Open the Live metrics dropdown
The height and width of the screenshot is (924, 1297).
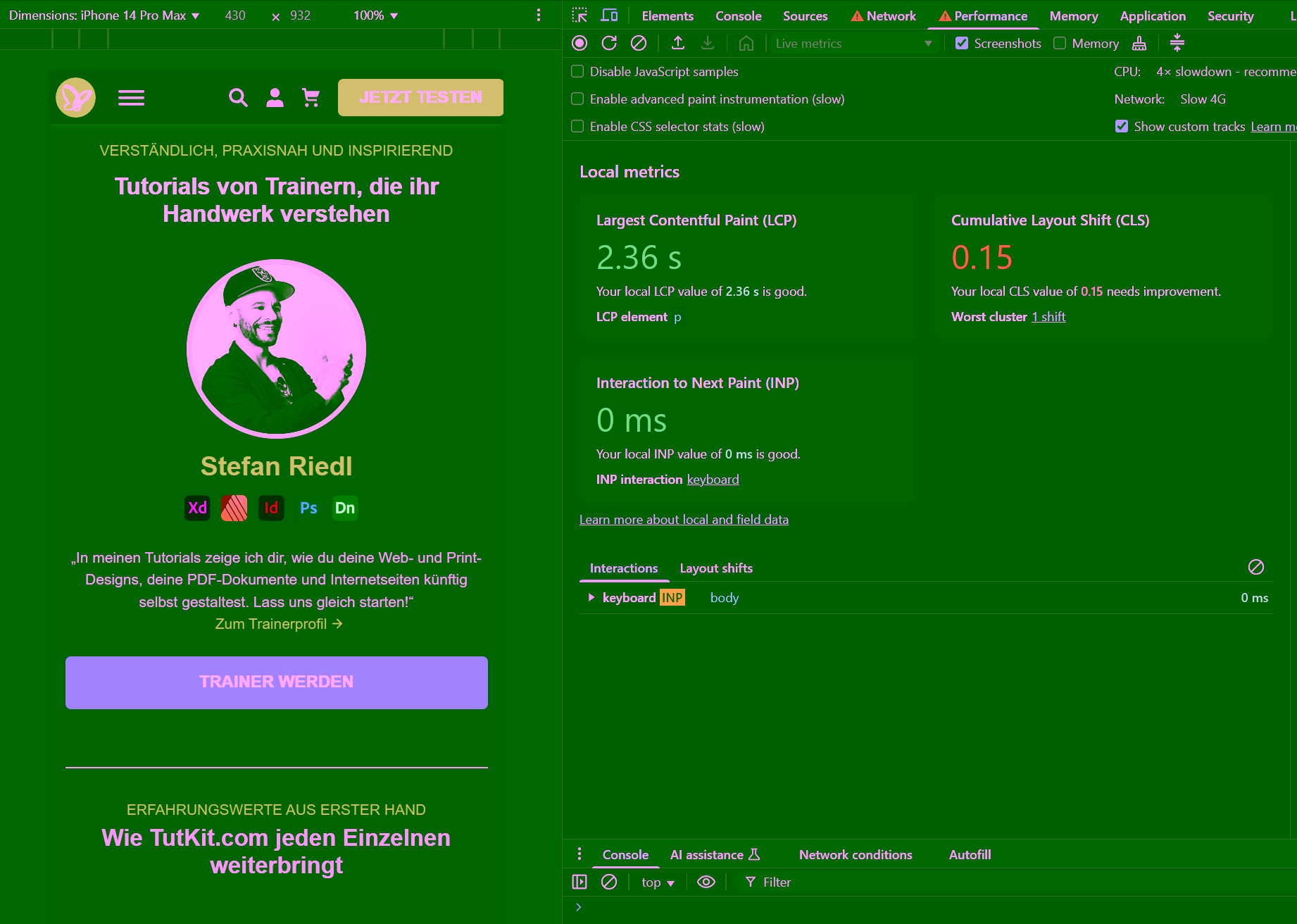853,44
